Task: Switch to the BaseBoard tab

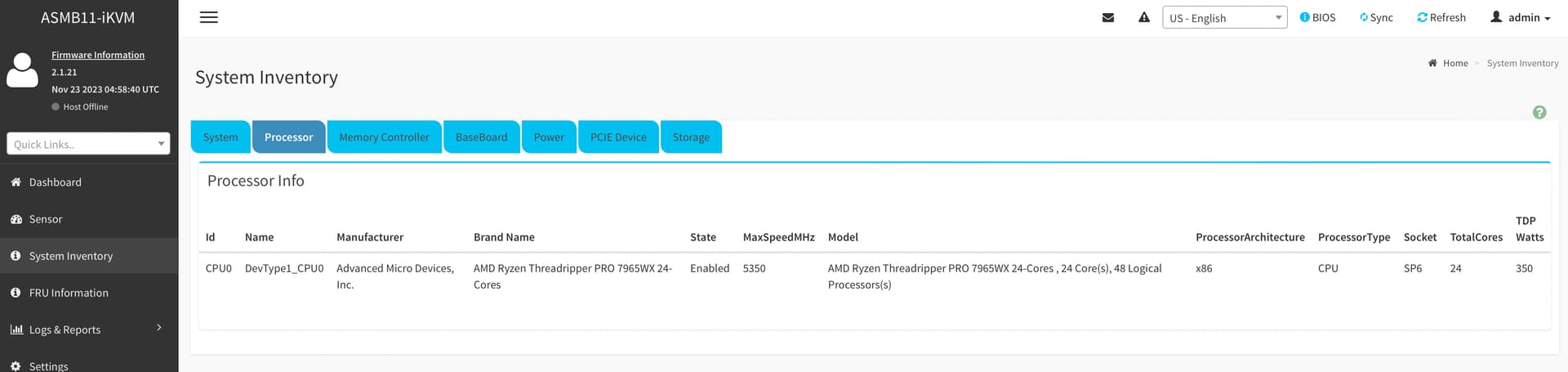Action: pyautogui.click(x=481, y=137)
